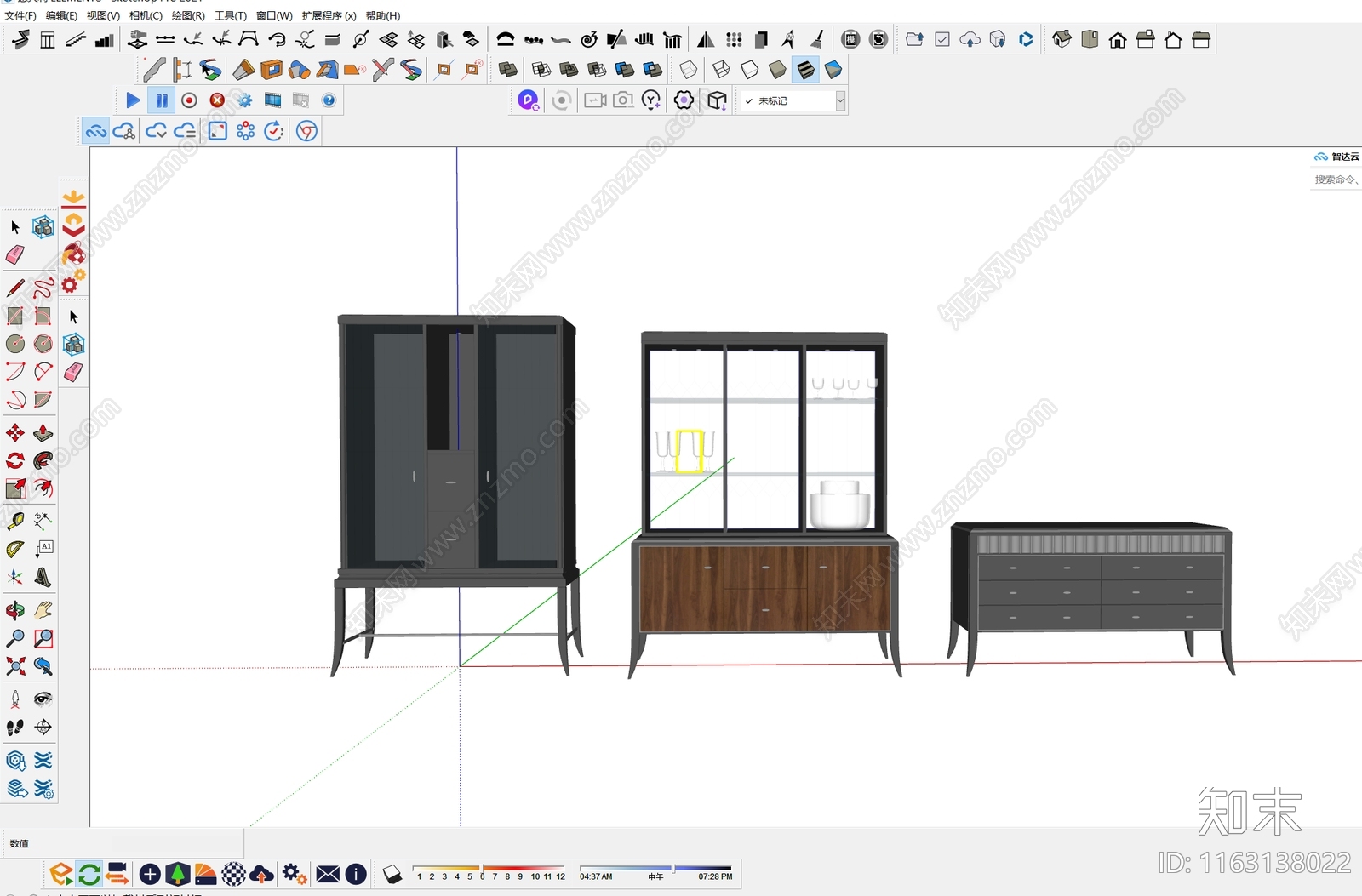Open the 文件(F) menu
The height and width of the screenshot is (896, 1362).
tap(20, 15)
